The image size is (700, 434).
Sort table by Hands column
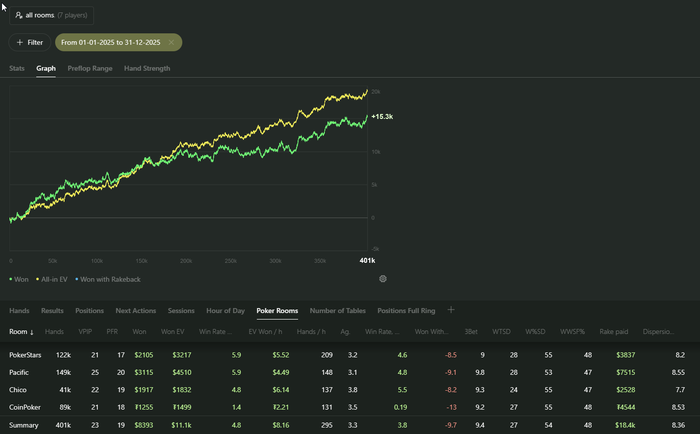(54, 331)
